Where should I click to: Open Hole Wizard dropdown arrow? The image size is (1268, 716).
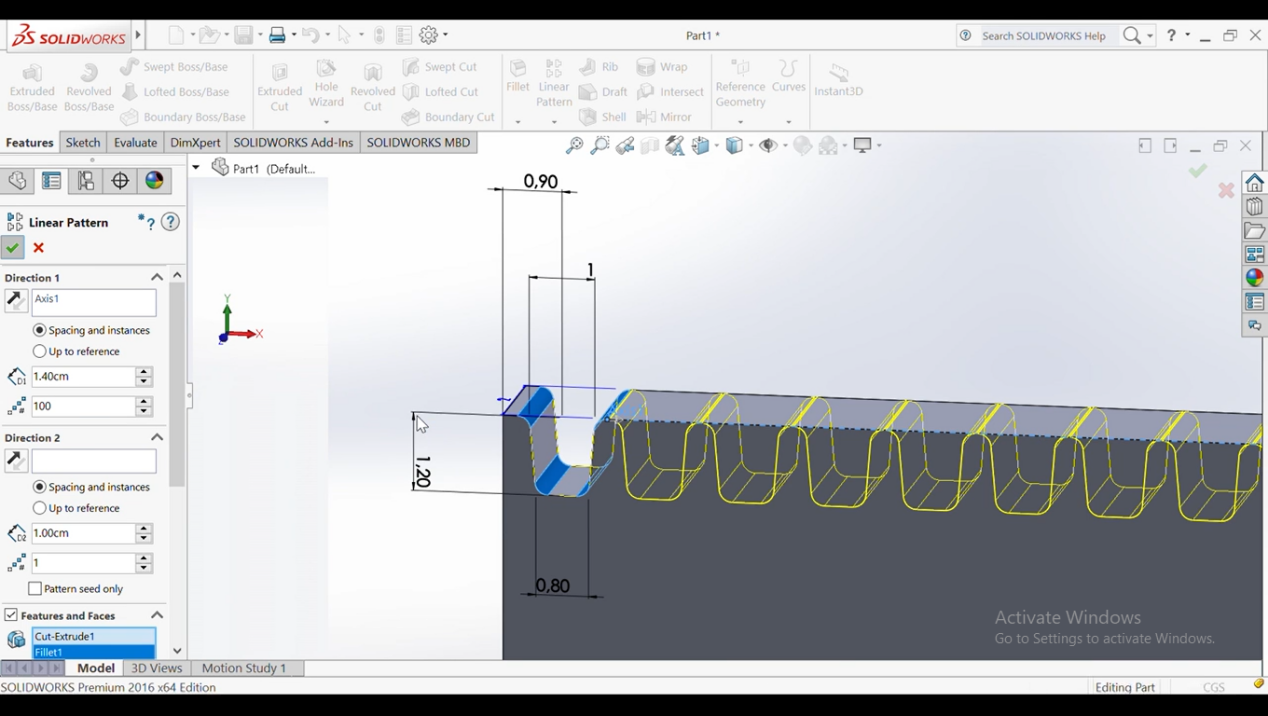pos(326,122)
